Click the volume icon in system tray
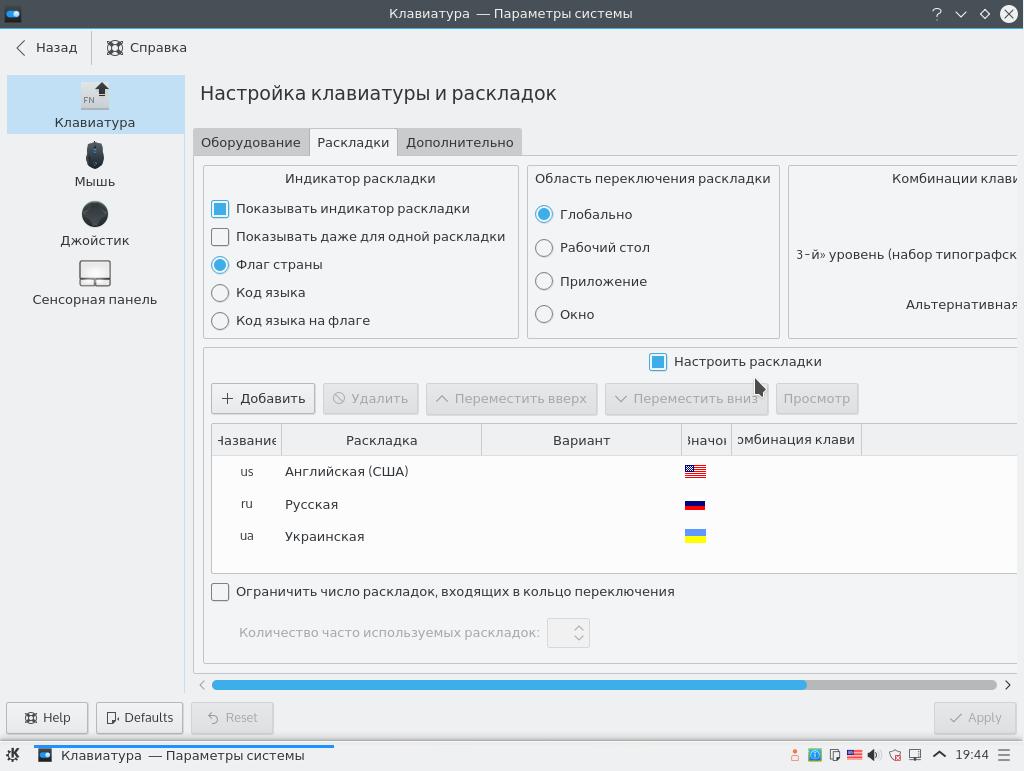Viewport: 1024px width, 771px height. point(874,755)
